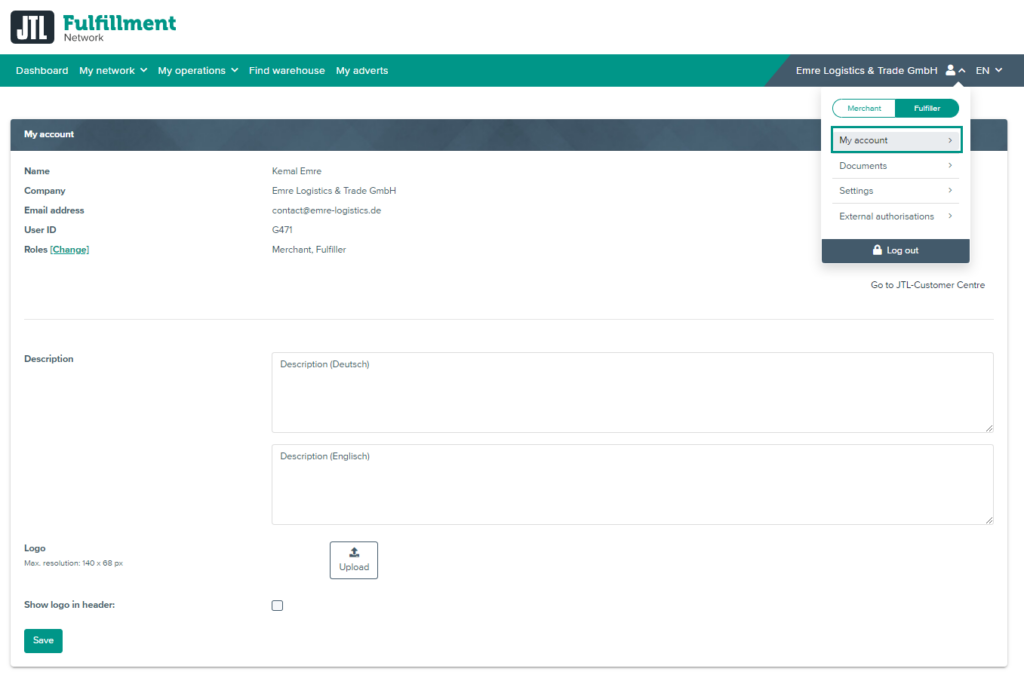Switch role toggle to Merchant
This screenshot has width=1024, height=681.
pos(864,108)
